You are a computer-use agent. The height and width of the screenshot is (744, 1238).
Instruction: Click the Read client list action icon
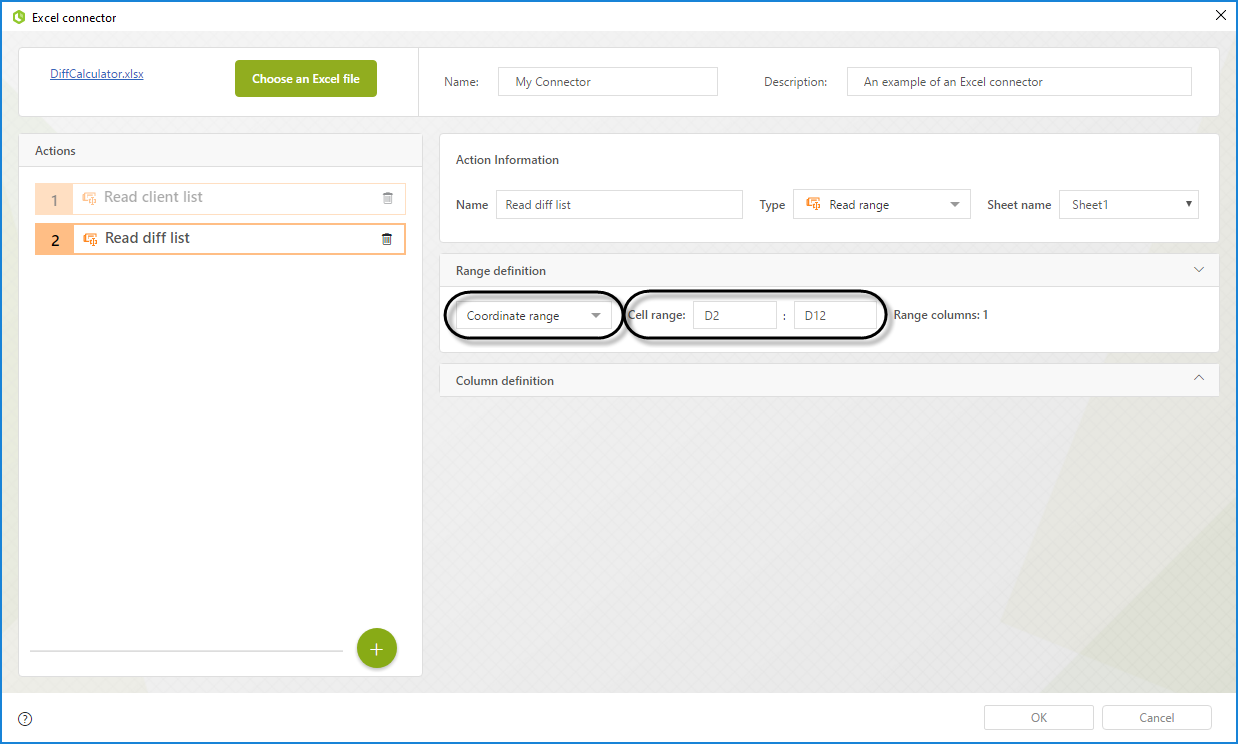[89, 198]
